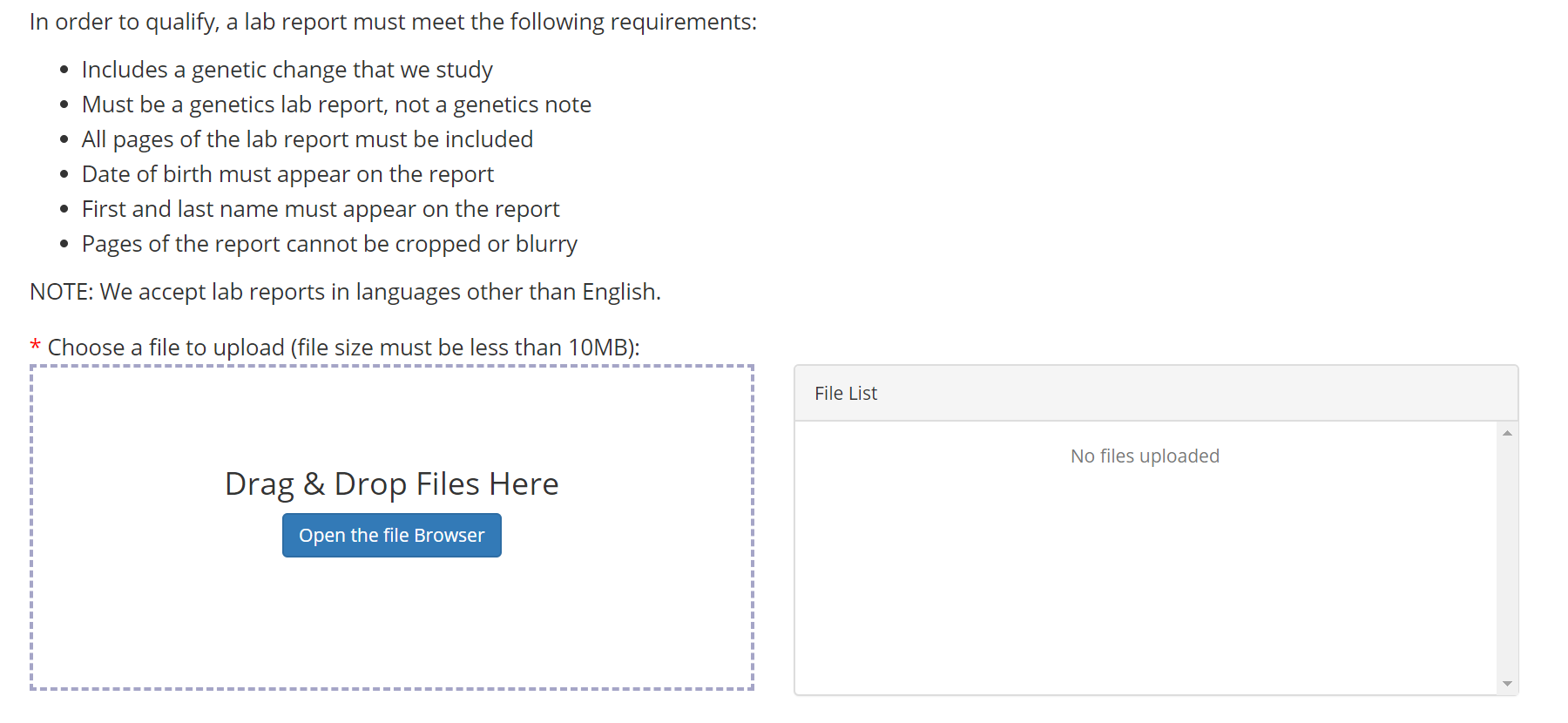Click the File List scroll down arrow
1568x723 pixels.
point(1507,684)
